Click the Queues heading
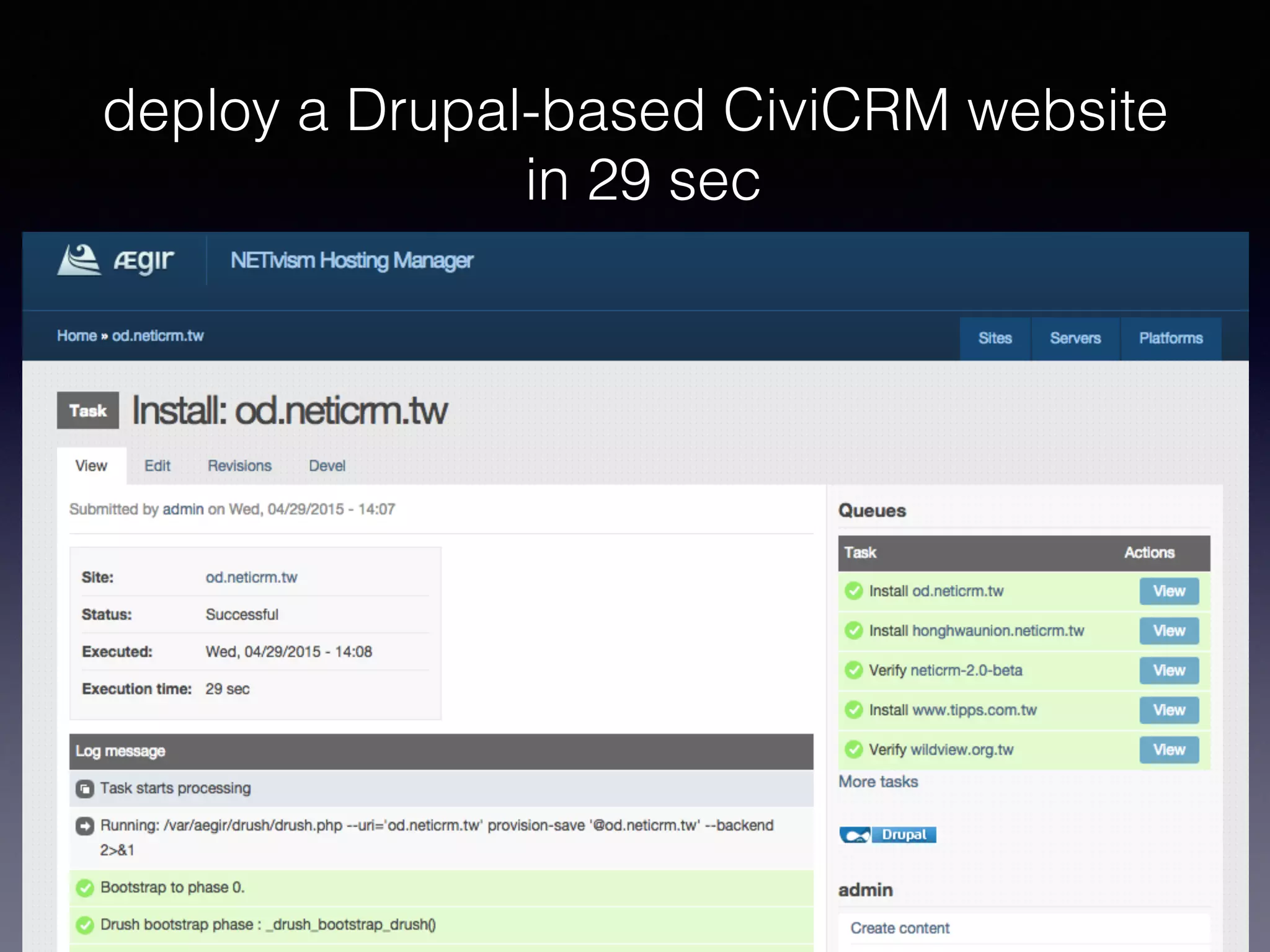 872,511
